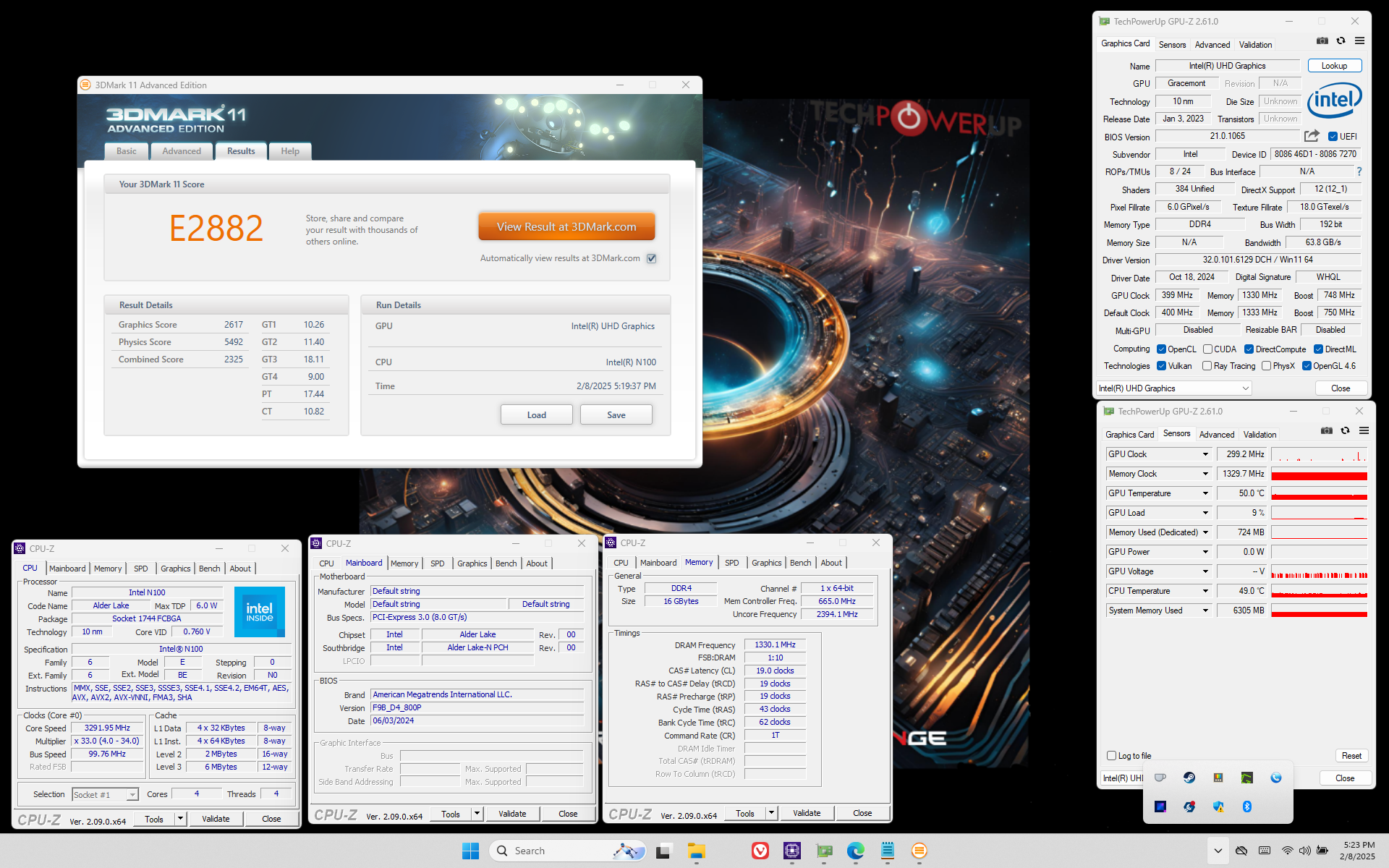Click refresh icon in GPU-Z Sensors window
This screenshot has width=1389, height=868.
[x=1345, y=431]
